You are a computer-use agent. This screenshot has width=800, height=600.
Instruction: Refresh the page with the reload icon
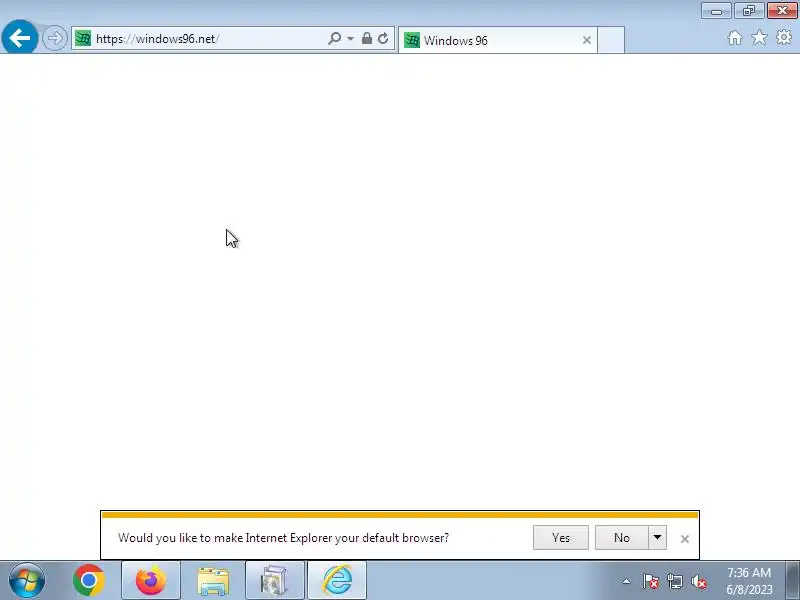click(x=383, y=38)
